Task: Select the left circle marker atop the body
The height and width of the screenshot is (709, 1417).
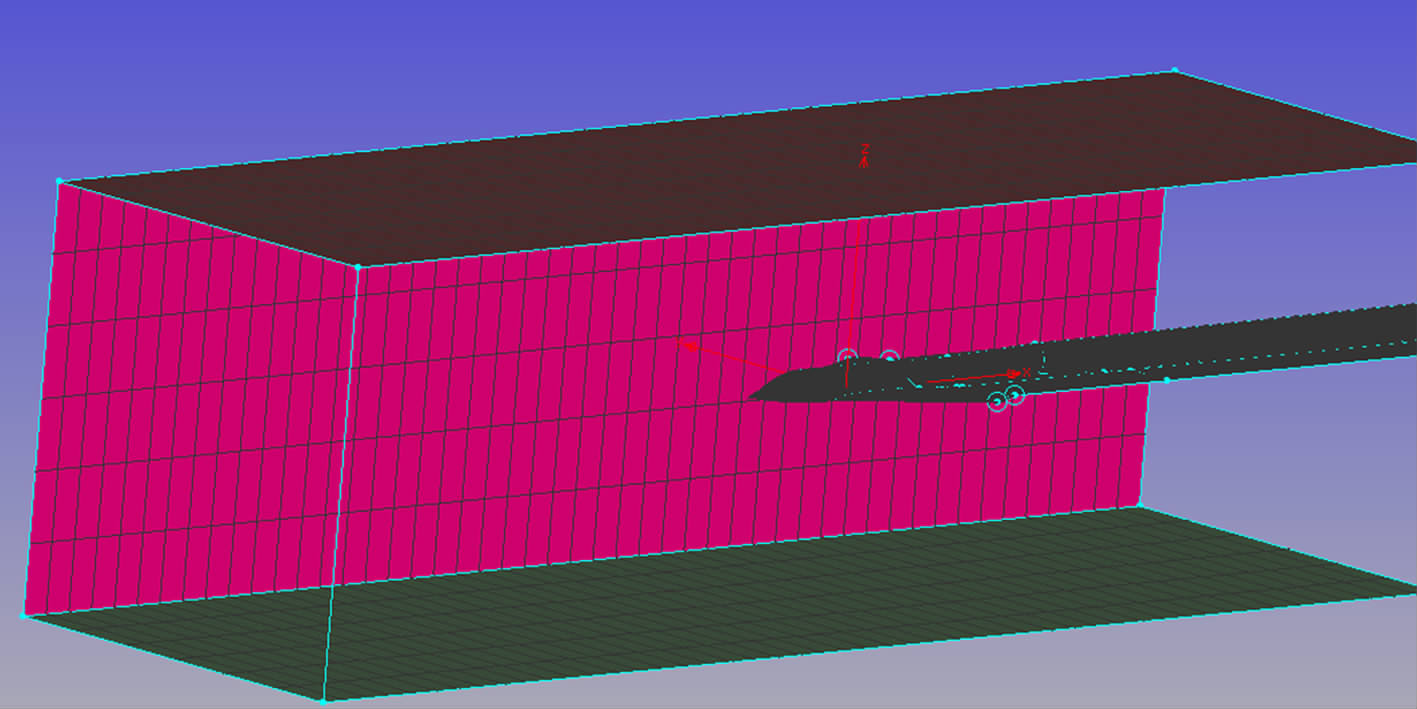Action: point(847,358)
